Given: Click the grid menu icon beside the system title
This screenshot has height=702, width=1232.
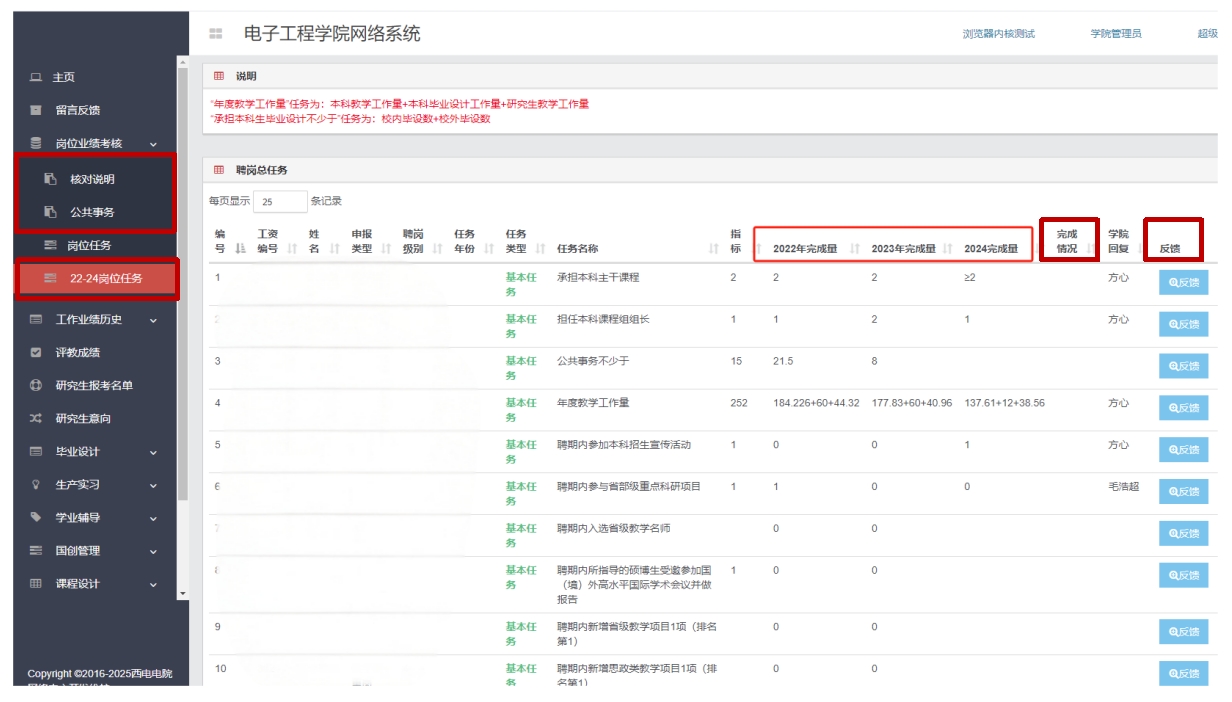Looking at the screenshot, I should (215, 34).
